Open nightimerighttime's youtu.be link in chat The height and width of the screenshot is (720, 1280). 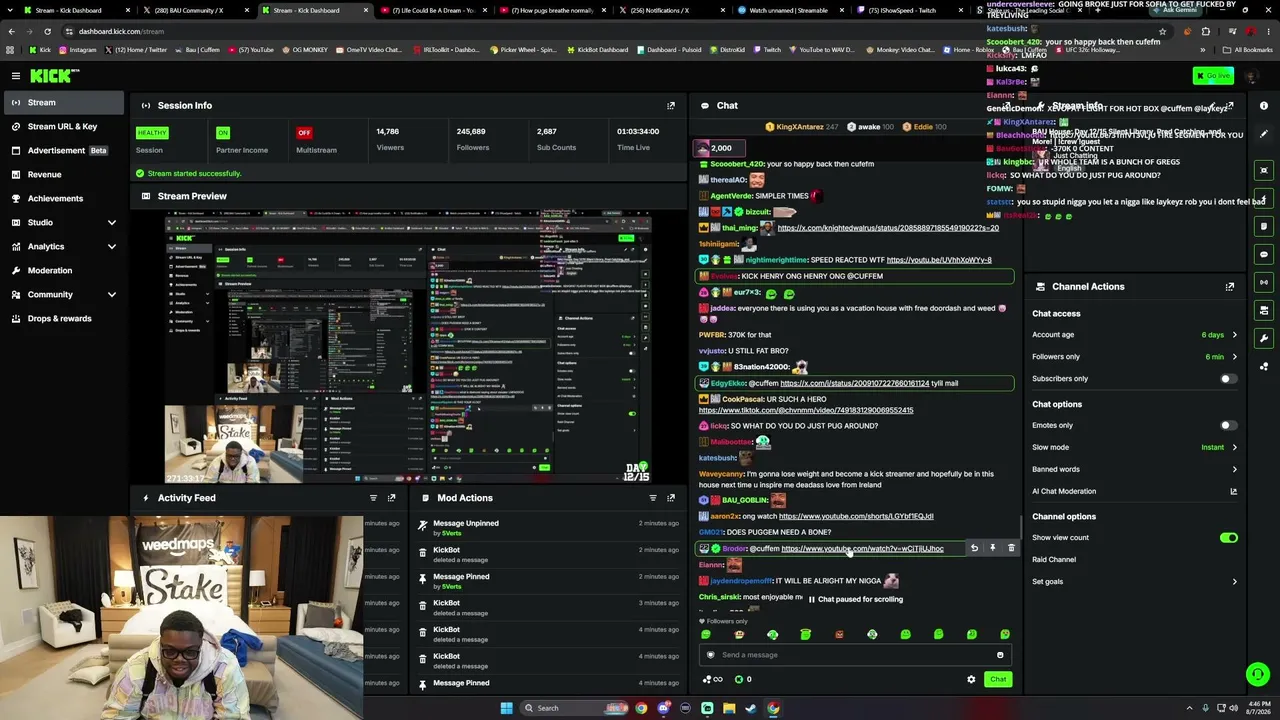[939, 260]
